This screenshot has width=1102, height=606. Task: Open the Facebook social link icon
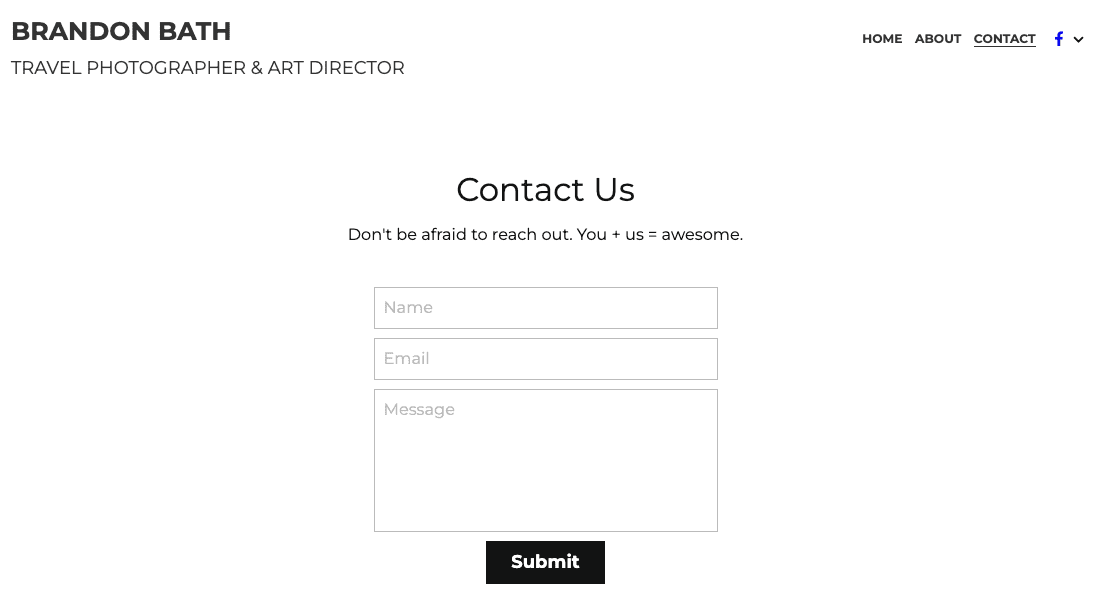(1058, 39)
